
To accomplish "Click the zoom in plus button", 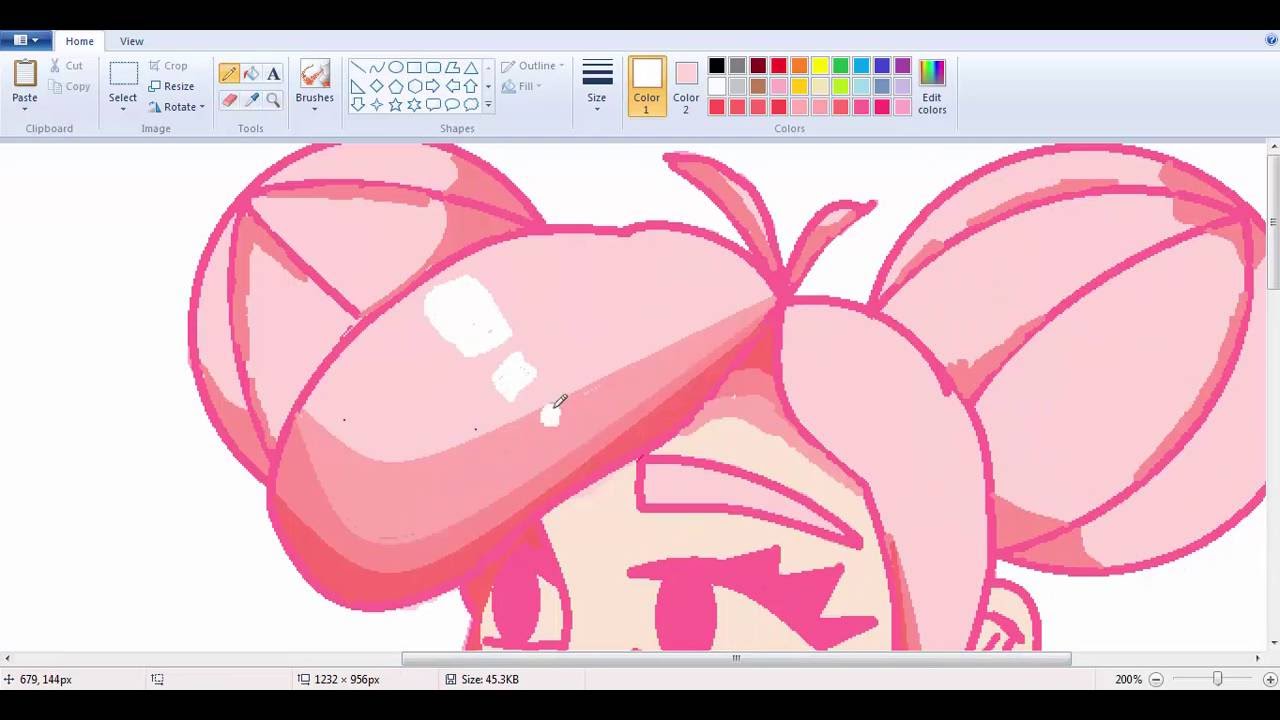I will tap(1270, 679).
